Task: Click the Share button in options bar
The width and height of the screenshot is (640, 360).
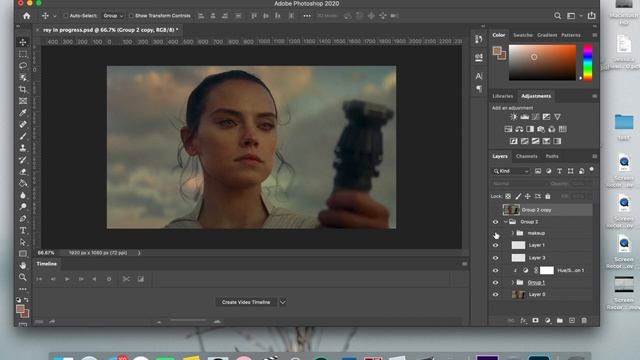Action: click(x=591, y=16)
